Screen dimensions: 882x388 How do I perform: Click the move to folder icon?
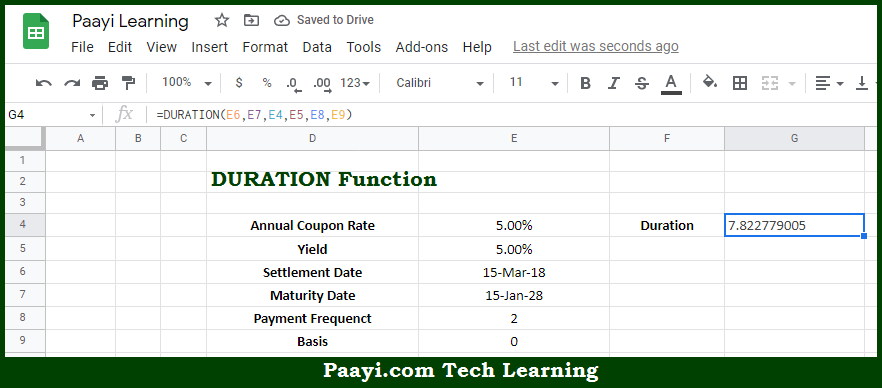tap(251, 21)
